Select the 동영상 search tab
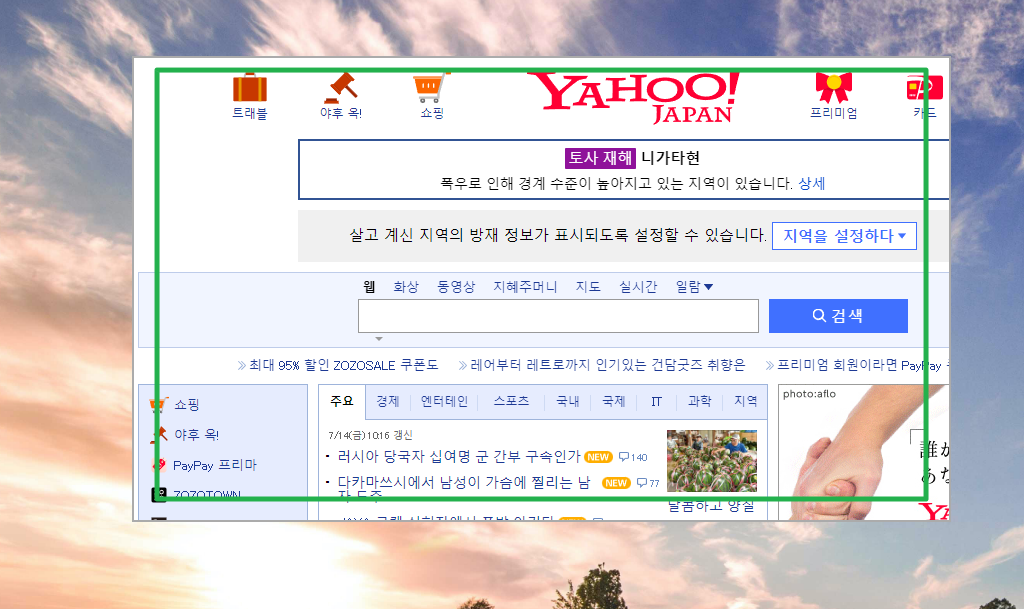The height and width of the screenshot is (609, 1024). tap(456, 287)
